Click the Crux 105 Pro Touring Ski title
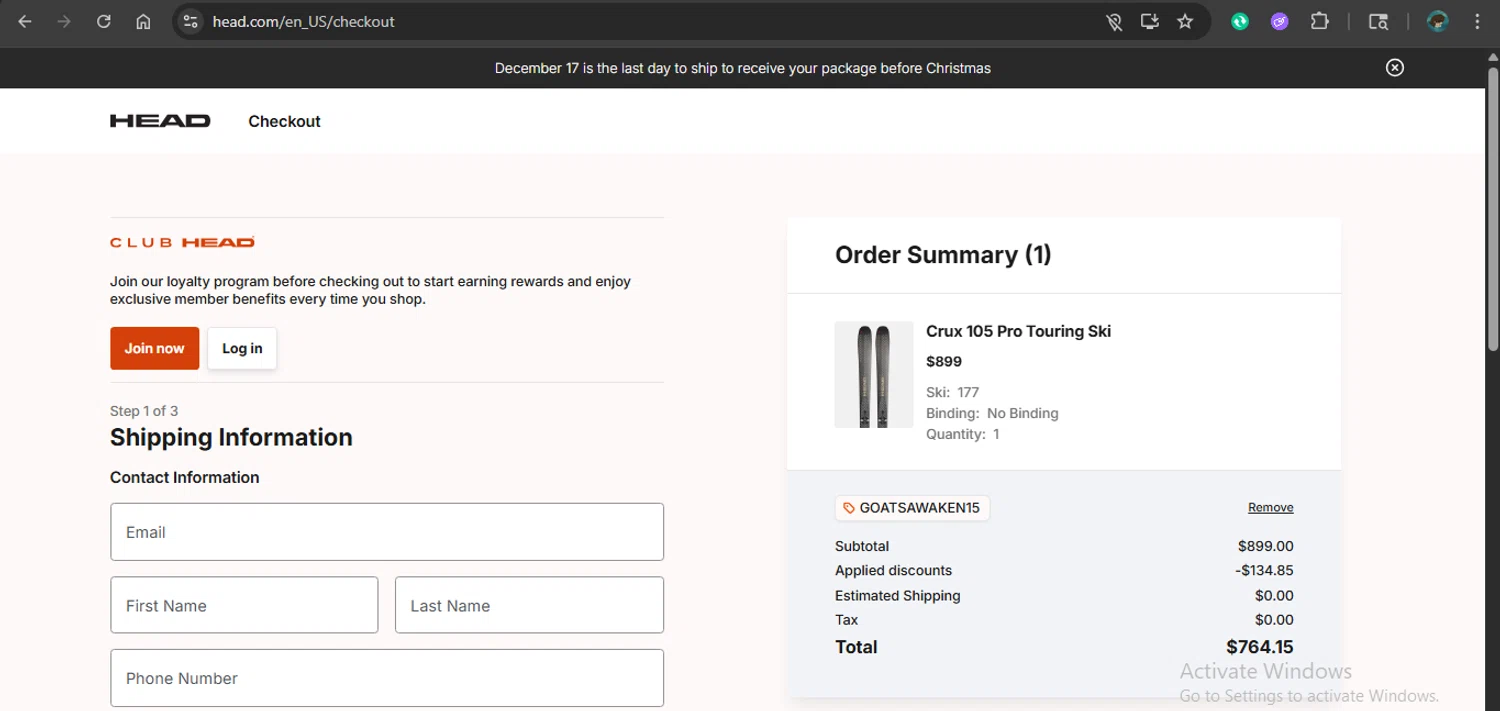The image size is (1500, 711). tap(1018, 331)
